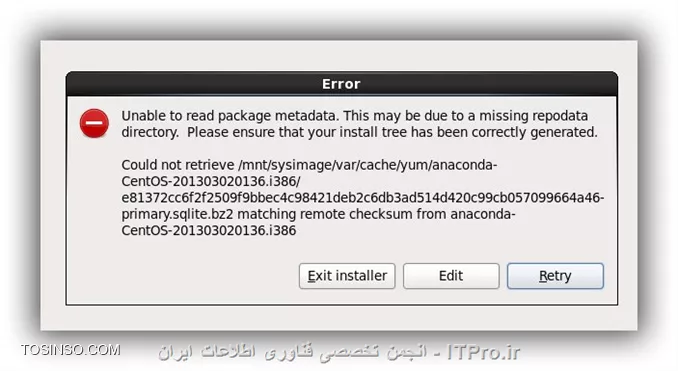Click the red error stop icon
This screenshot has width=678, height=371.
pyautogui.click(x=94, y=124)
